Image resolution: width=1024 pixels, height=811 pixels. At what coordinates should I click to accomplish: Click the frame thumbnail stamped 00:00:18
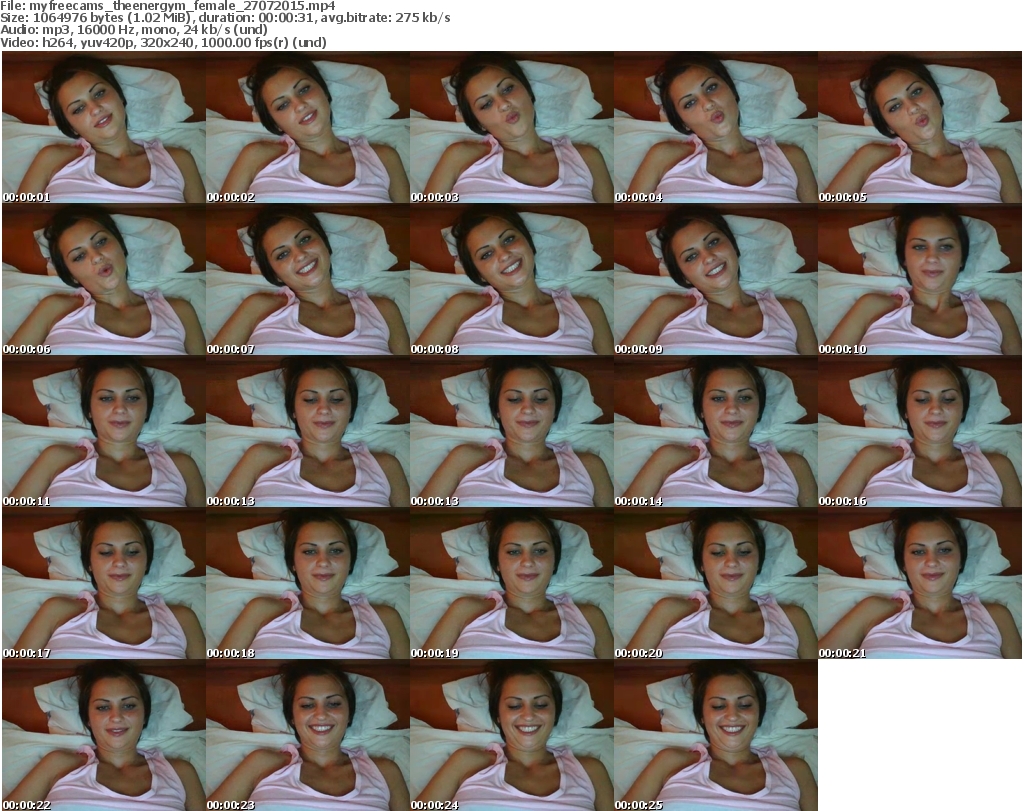[308, 583]
